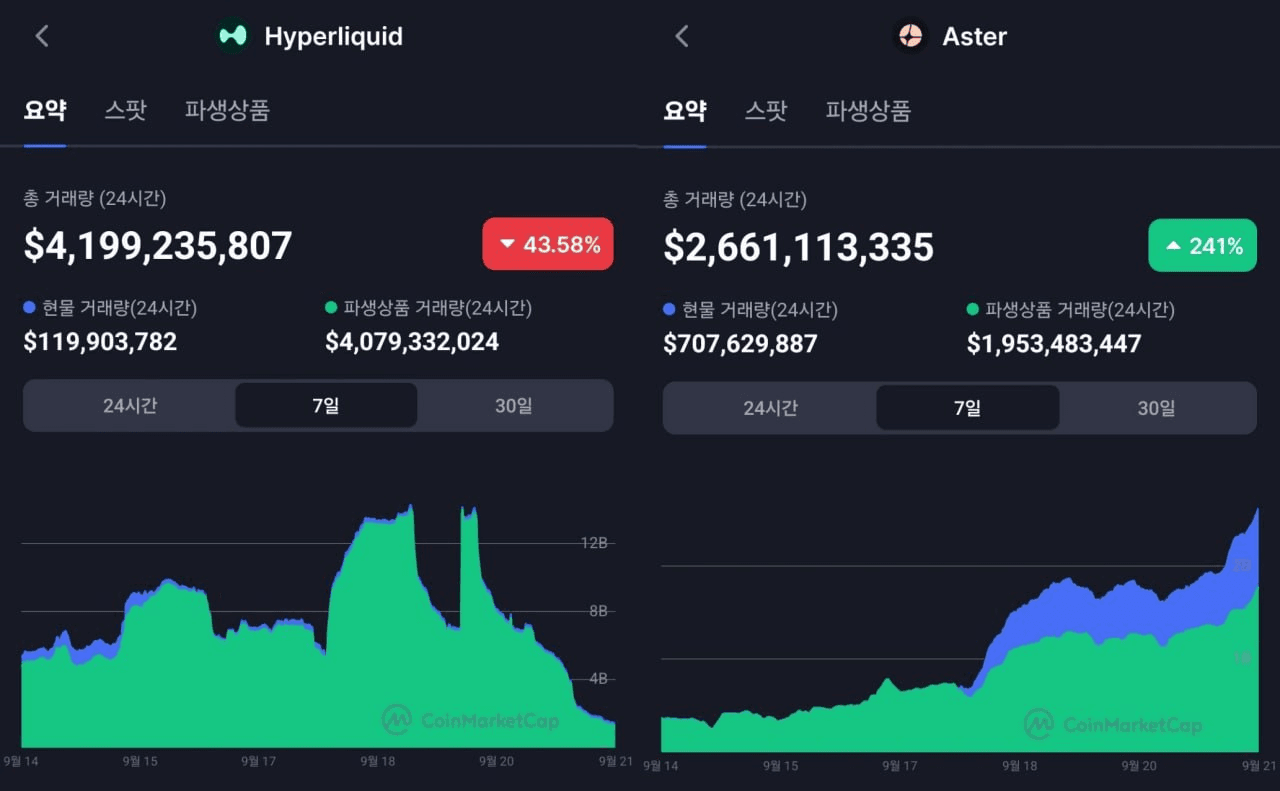1280x791 pixels.
Task: Tap Hyperliquid derivatives volume $4,079,332,024
Action: pyautogui.click(x=412, y=342)
